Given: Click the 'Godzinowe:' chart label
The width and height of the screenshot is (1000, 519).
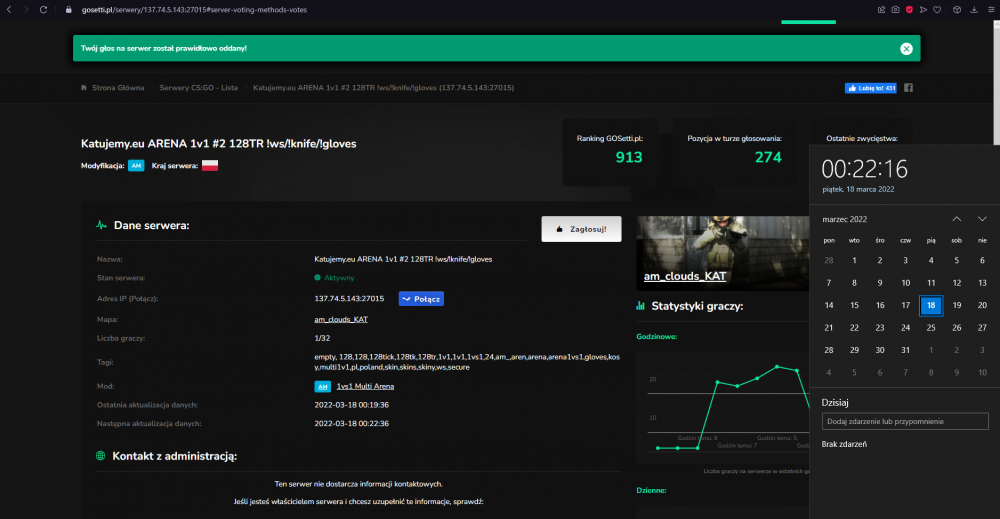Looking at the screenshot, I should [656, 337].
